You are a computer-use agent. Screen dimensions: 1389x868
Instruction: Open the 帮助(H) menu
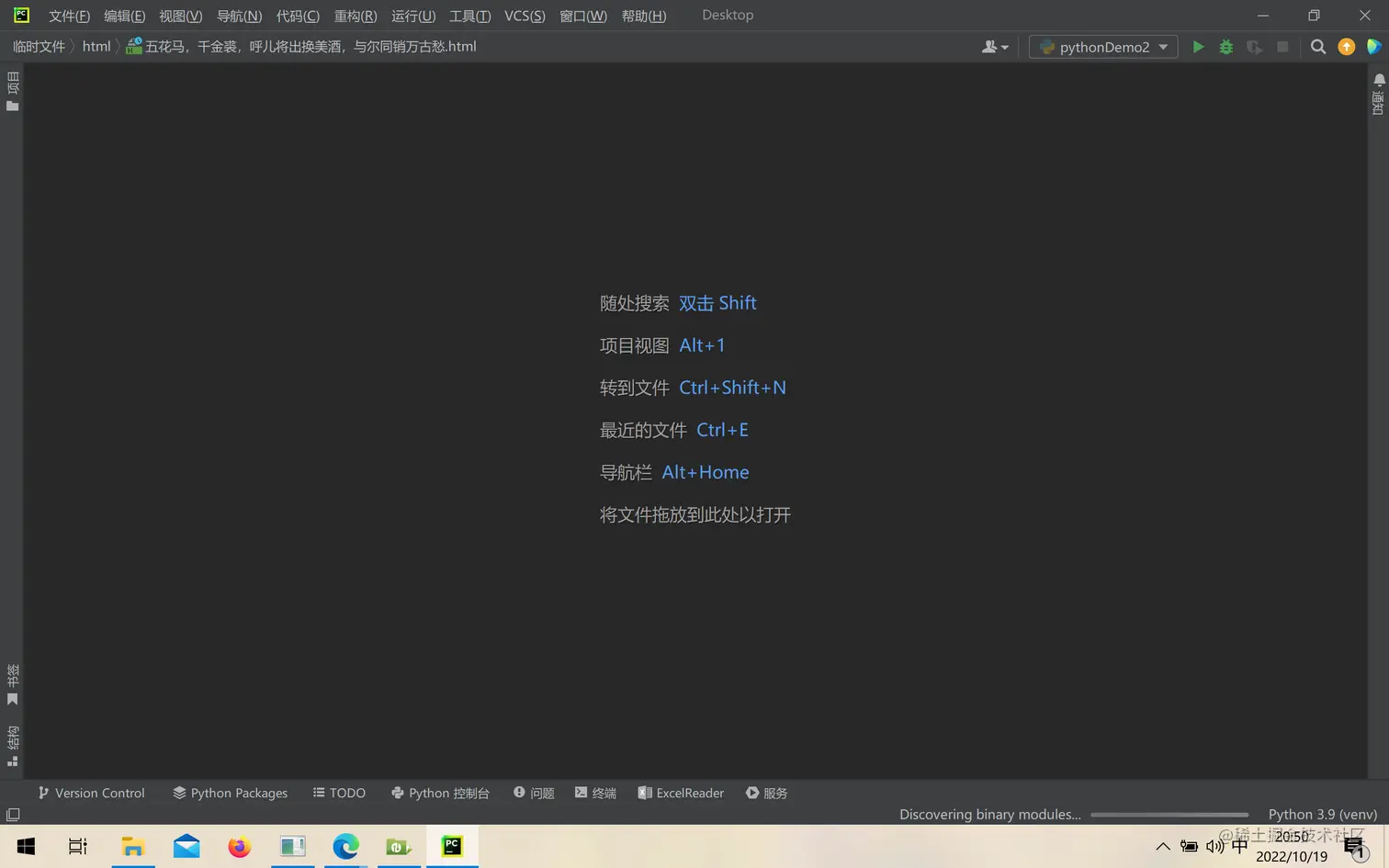tap(644, 16)
